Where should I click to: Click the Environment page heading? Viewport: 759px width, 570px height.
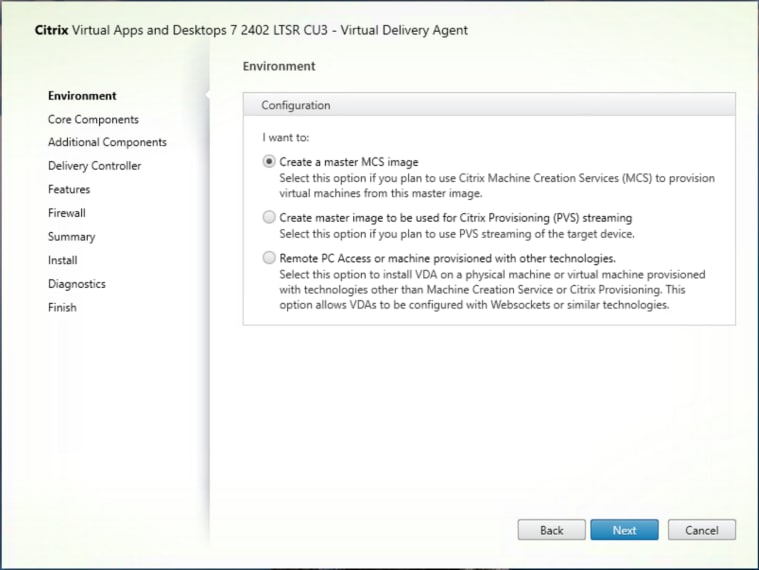tap(279, 66)
